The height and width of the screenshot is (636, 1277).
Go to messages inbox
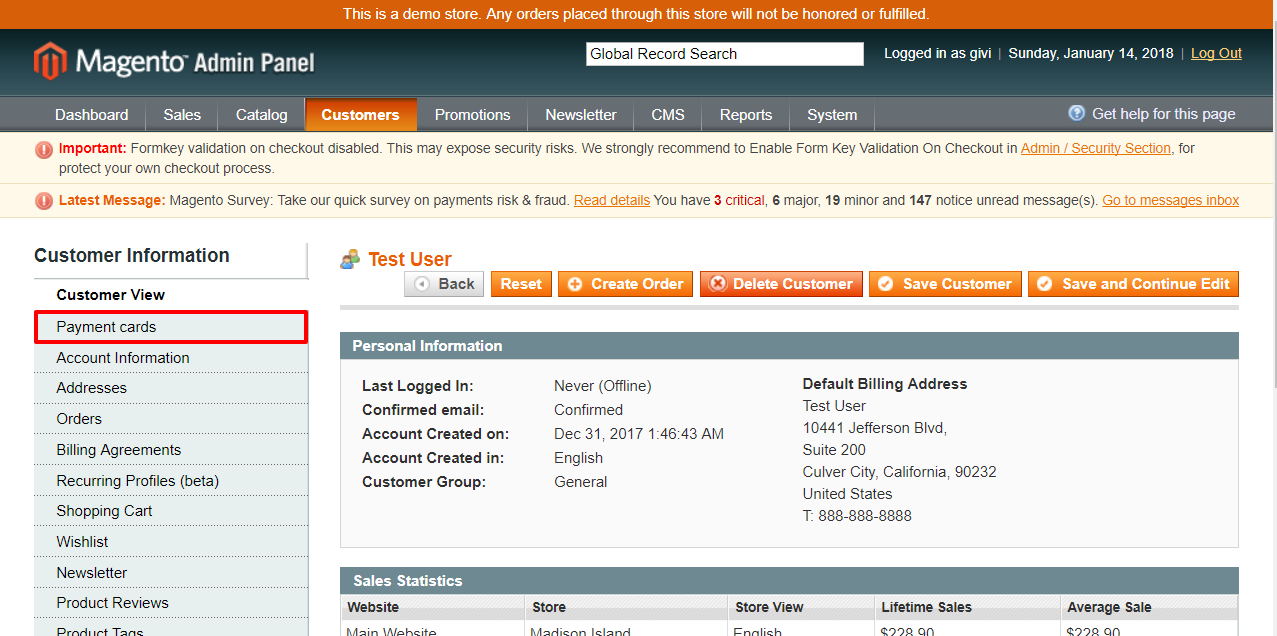pos(1170,201)
